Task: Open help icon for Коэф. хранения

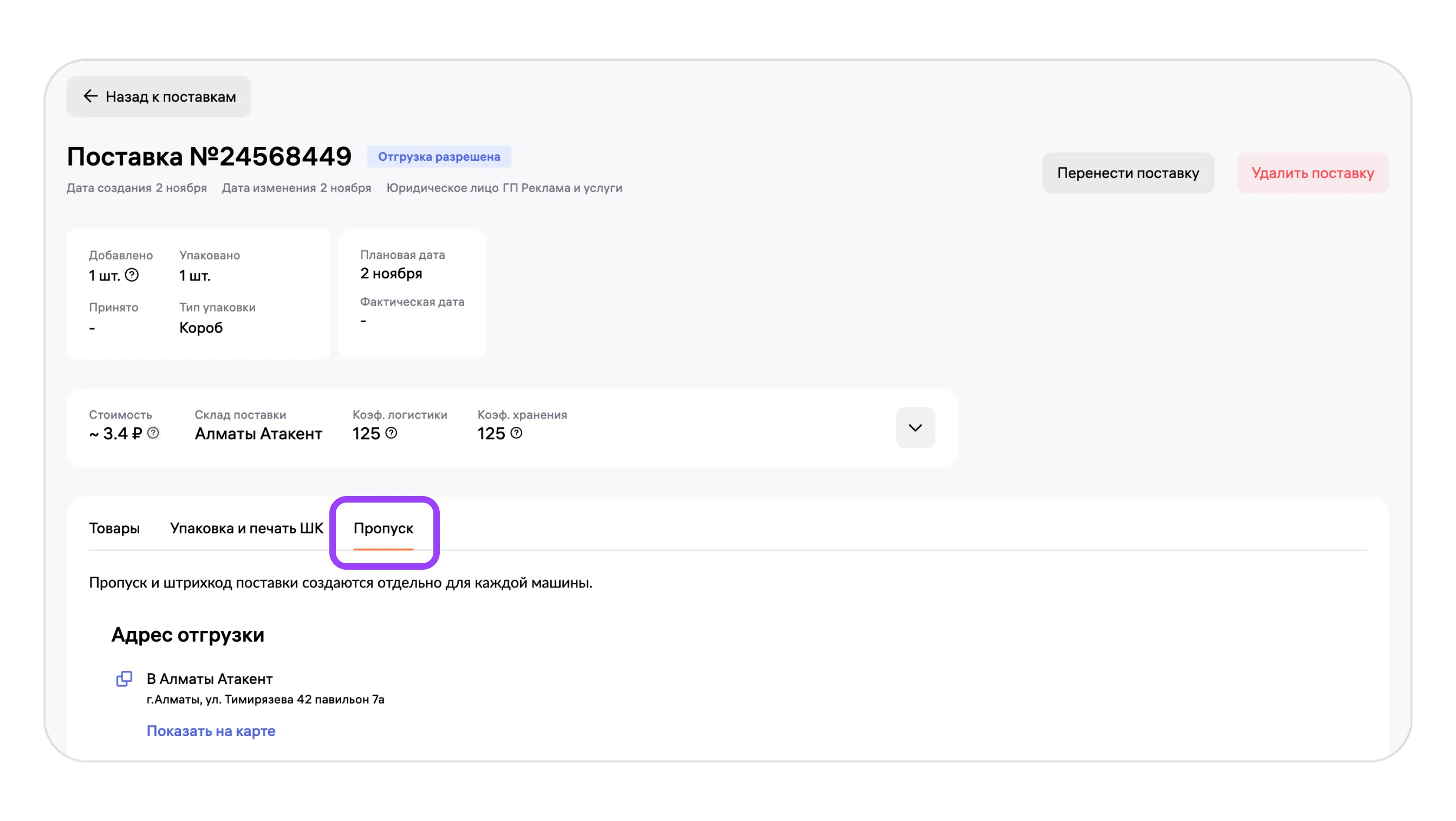Action: point(516,433)
